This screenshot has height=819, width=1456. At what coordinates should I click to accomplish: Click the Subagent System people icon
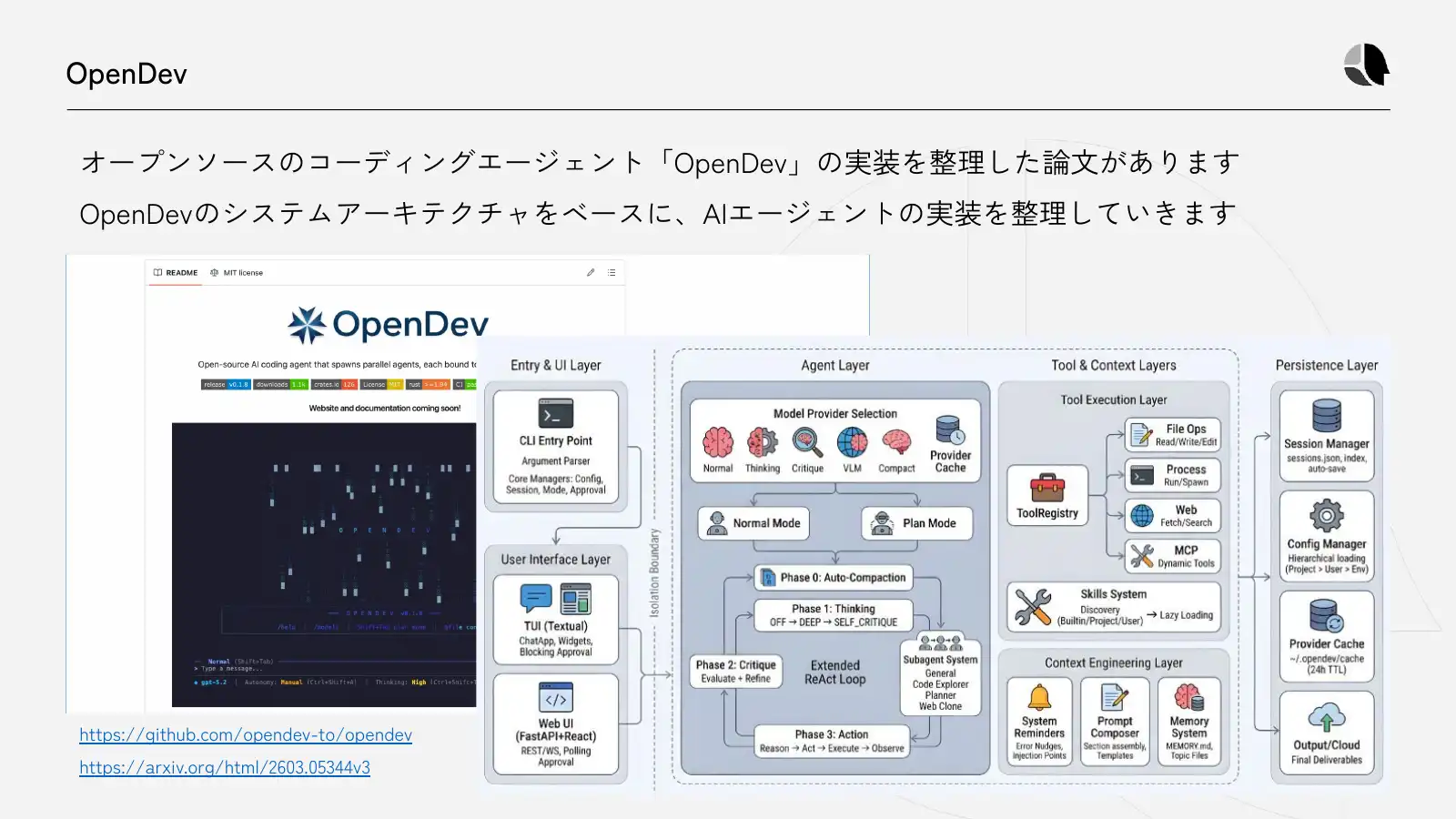(x=940, y=642)
